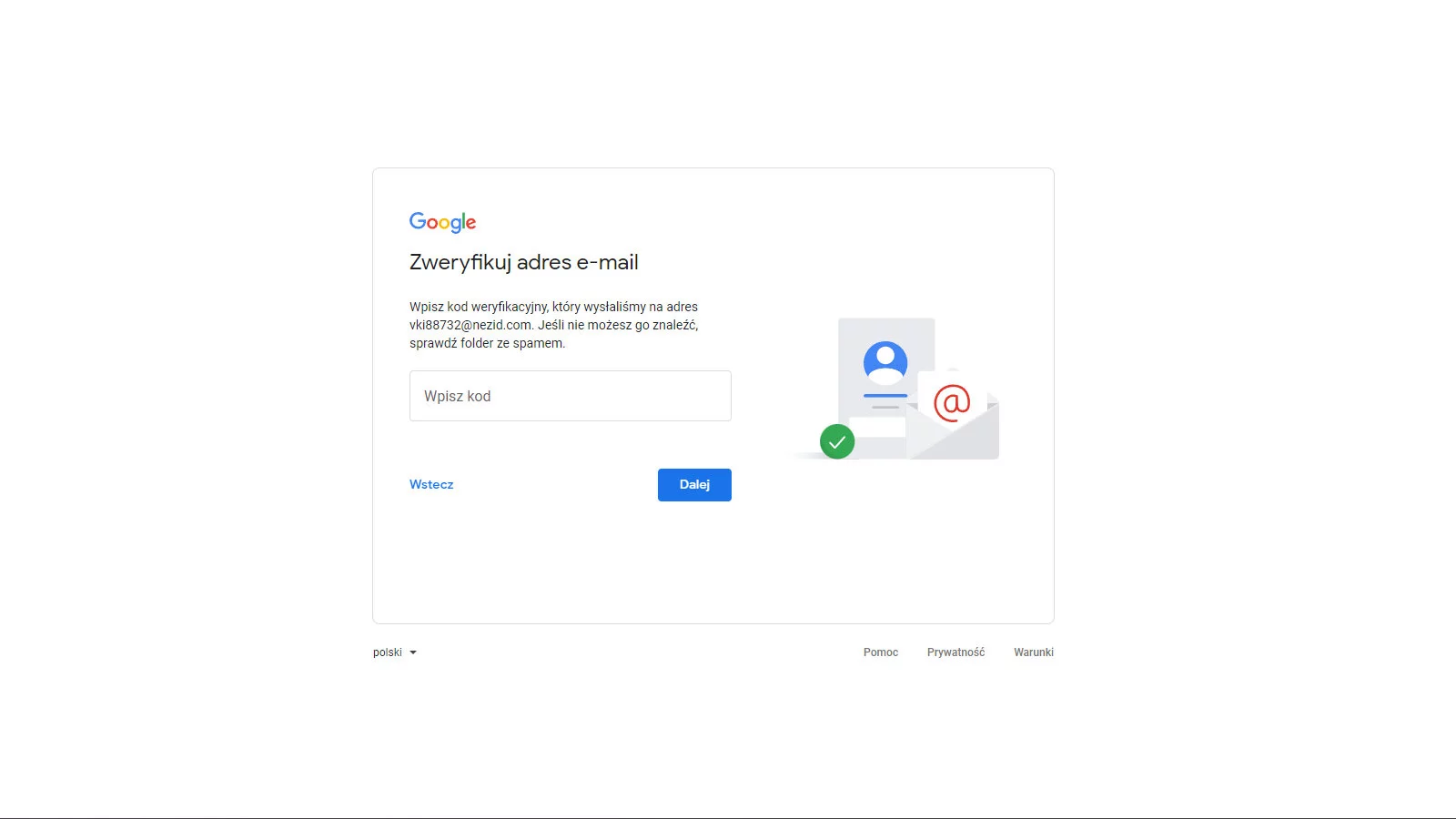Open the Prywatność privacy link
Viewport: 1456px width, 819px height.
955,652
